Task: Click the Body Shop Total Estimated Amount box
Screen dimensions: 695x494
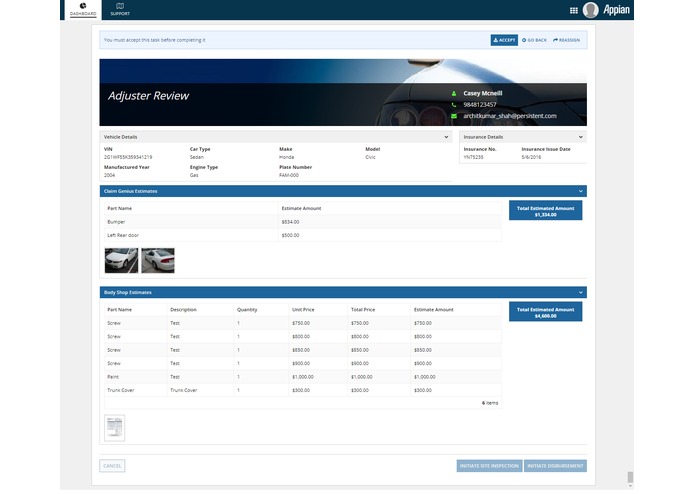Action: (546, 312)
